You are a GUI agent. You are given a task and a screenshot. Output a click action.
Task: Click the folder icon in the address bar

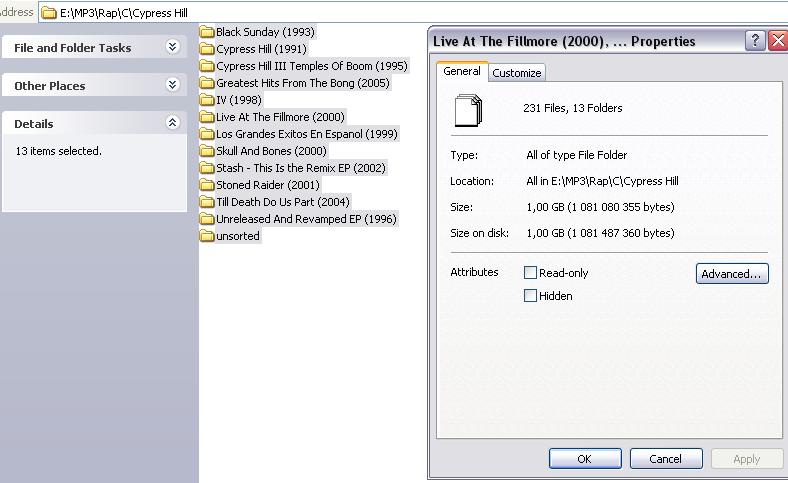(x=49, y=13)
